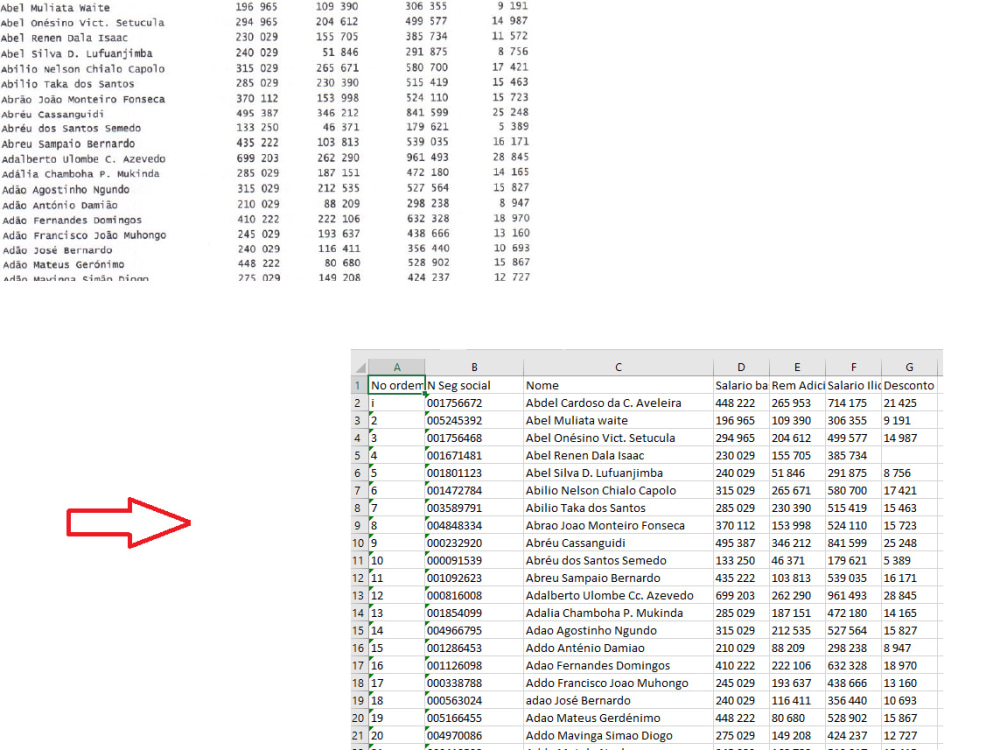Select cell 'Addo Francisco Joao Muhongo'
This screenshot has width=1000, height=750.
(618, 683)
